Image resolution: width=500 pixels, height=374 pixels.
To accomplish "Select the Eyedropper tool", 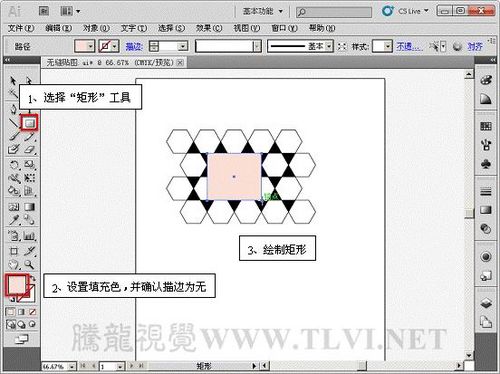I will 14,219.
